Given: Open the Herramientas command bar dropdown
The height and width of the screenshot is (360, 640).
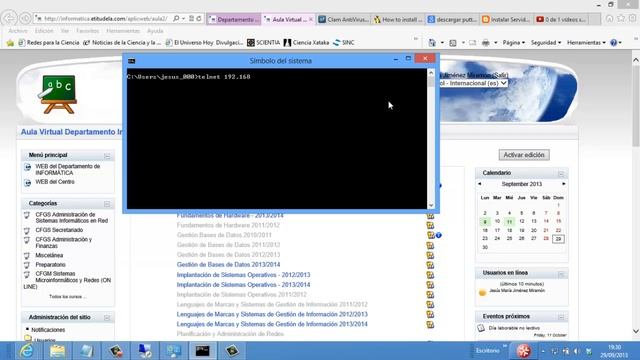Looking at the screenshot, I should point(586,42).
